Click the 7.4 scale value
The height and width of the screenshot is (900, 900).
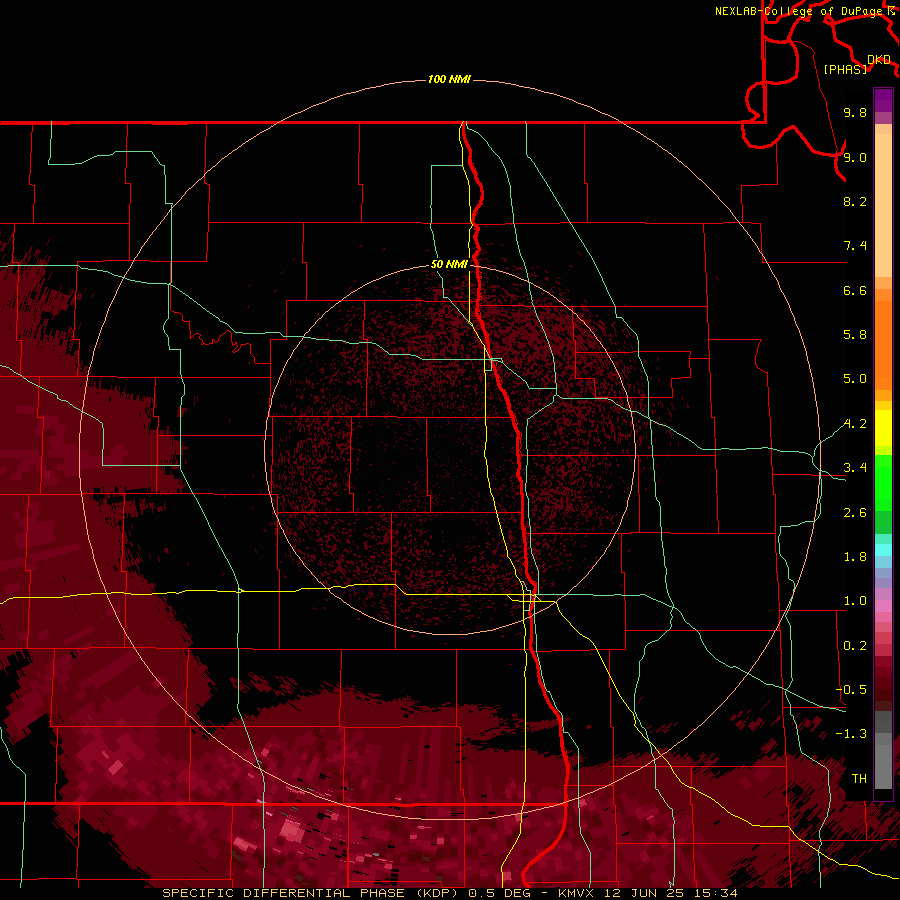pyautogui.click(x=855, y=246)
